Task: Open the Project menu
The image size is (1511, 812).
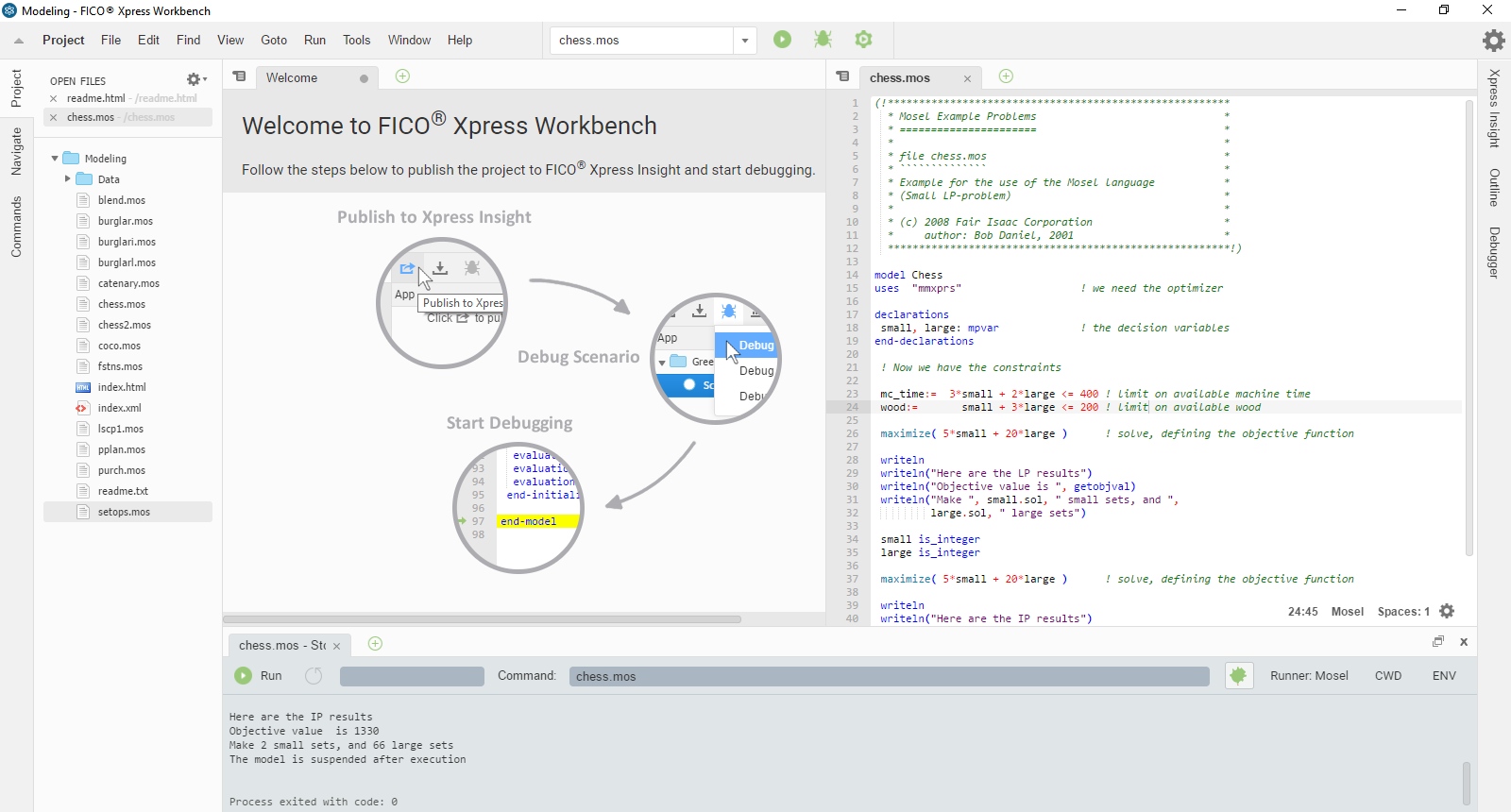Action: click(63, 40)
